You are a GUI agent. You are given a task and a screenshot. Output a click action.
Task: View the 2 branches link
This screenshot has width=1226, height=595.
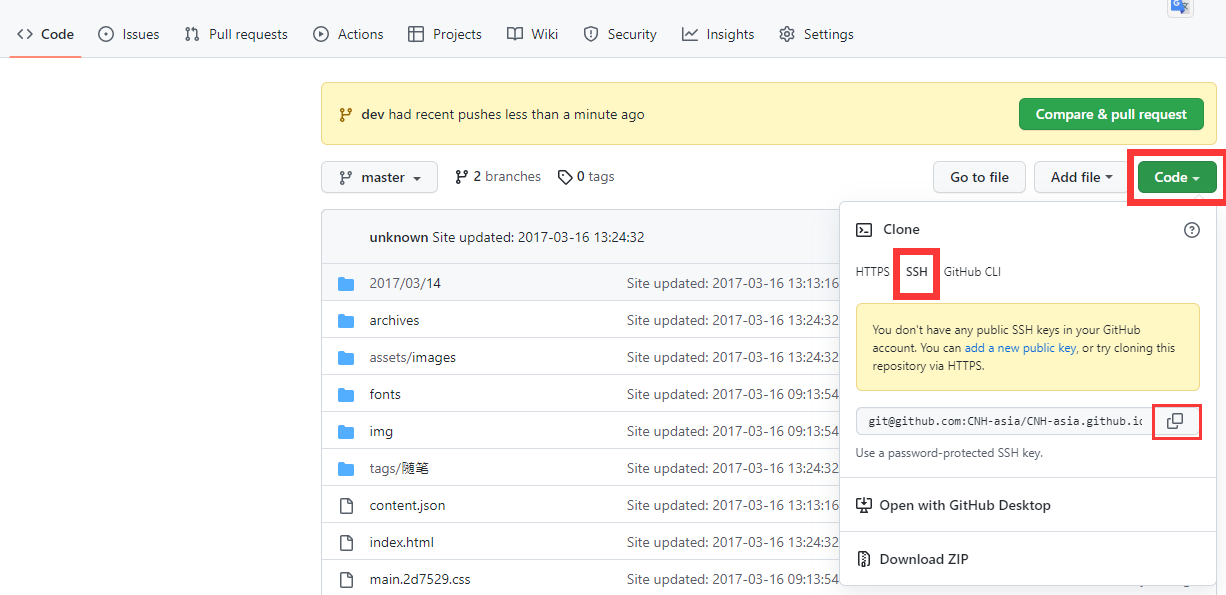click(x=498, y=176)
